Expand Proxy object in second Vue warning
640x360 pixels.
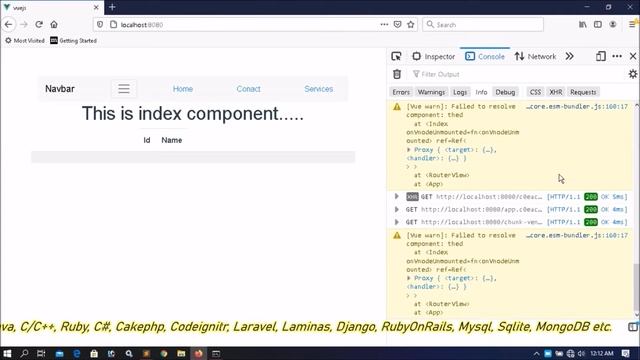tap(409, 278)
